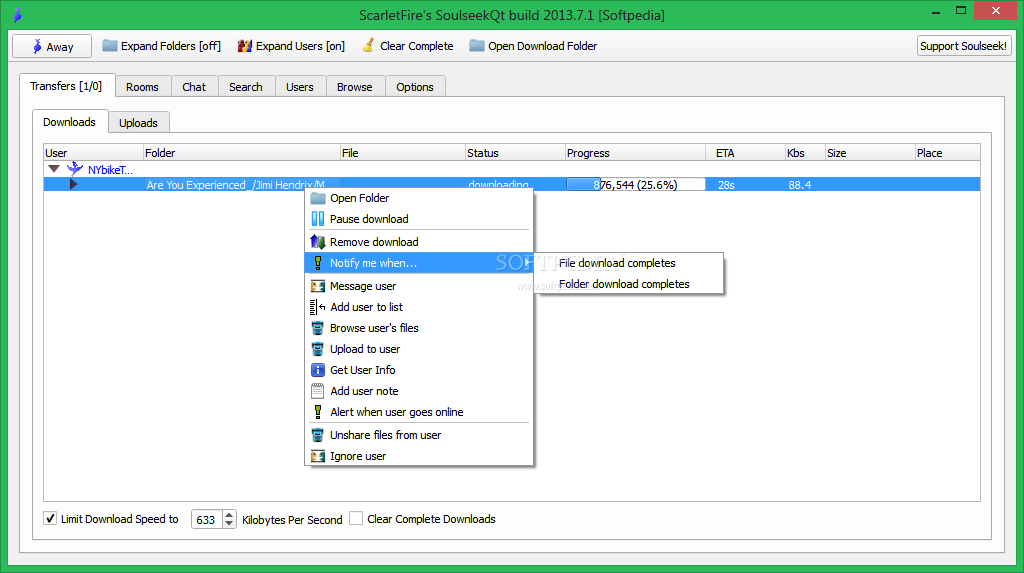The image size is (1024, 573).
Task: Click the NYbikeT... username
Action: pyautogui.click(x=110, y=170)
